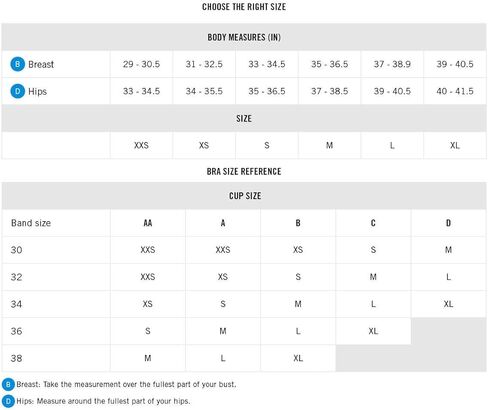
Task: Click the D cup size column header
Action: click(449, 223)
